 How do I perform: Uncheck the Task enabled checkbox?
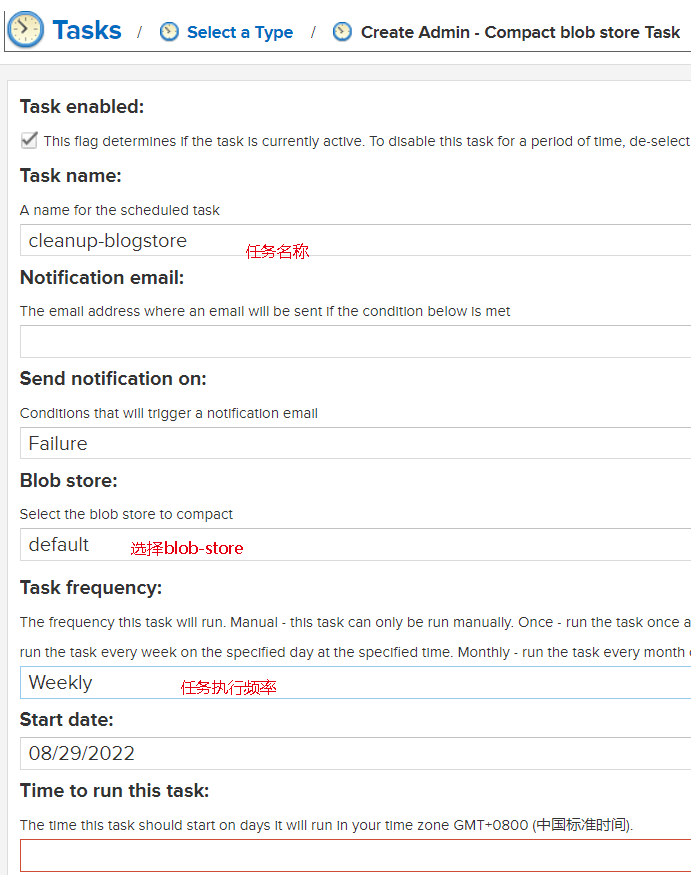[29, 140]
